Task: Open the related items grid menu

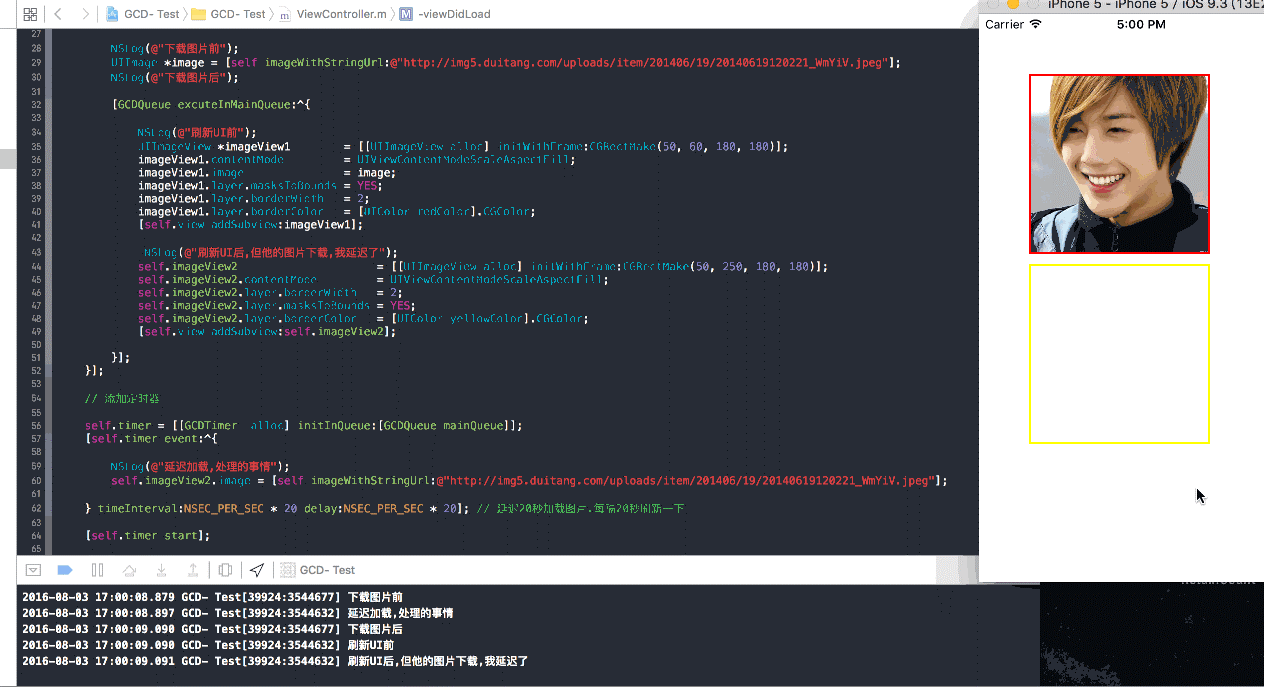Action: pos(29,14)
